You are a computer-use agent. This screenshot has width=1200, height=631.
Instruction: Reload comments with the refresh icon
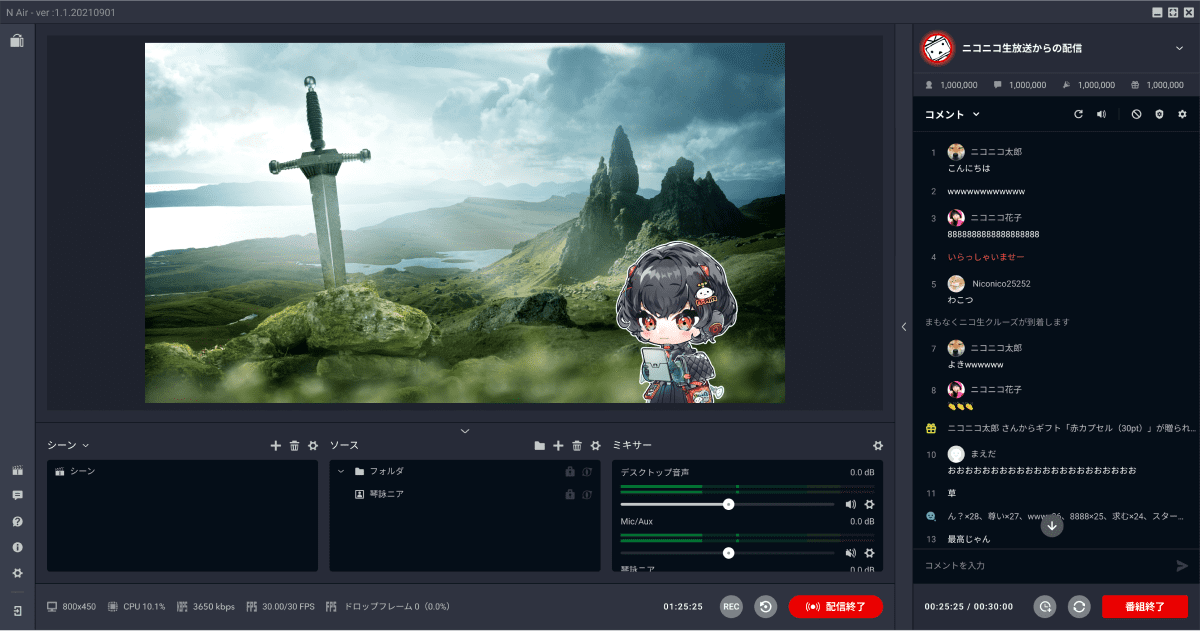coord(1078,114)
